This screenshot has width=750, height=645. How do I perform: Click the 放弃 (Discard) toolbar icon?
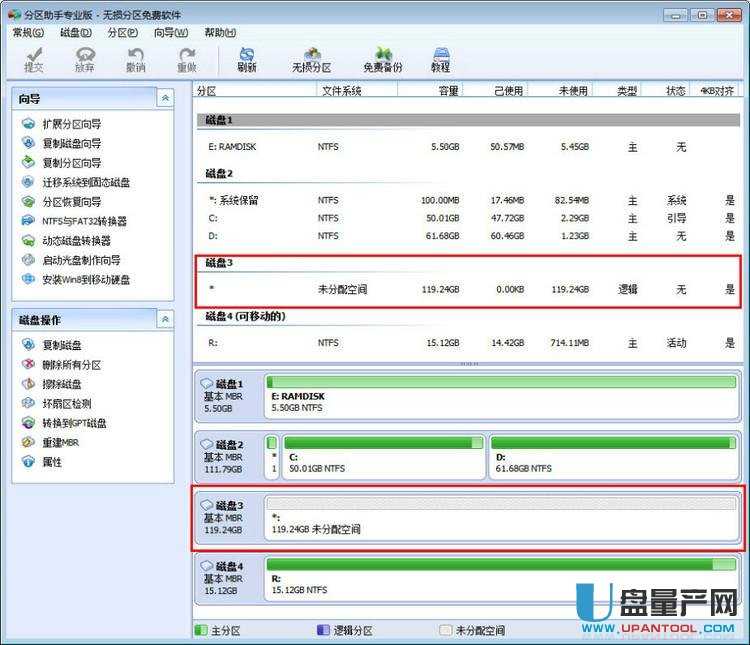click(85, 59)
